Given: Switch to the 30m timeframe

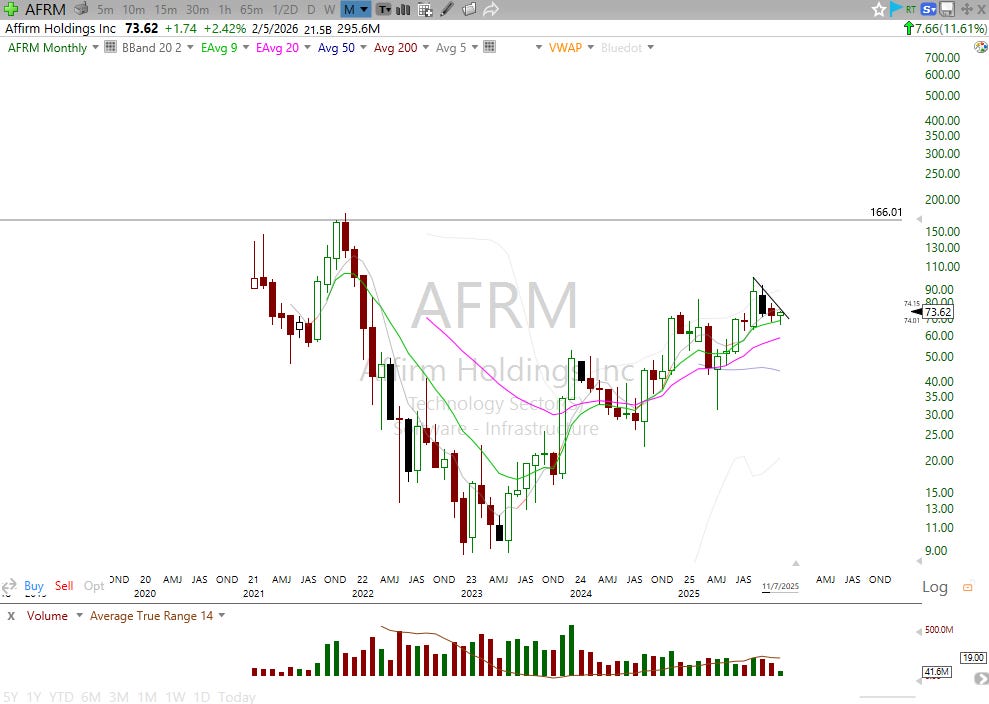Looking at the screenshot, I should pos(197,9).
